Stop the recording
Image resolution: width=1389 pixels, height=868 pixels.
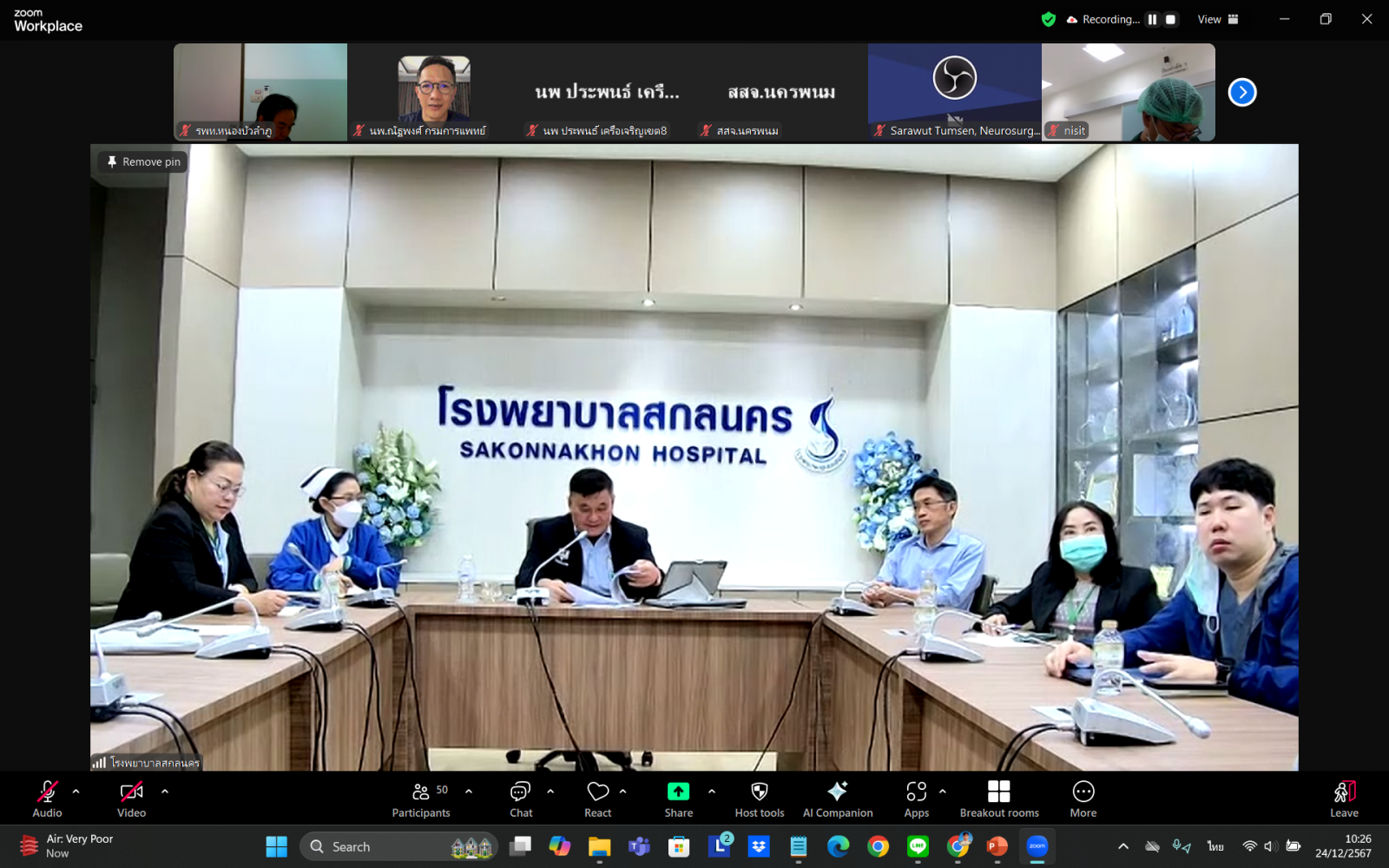click(1171, 19)
